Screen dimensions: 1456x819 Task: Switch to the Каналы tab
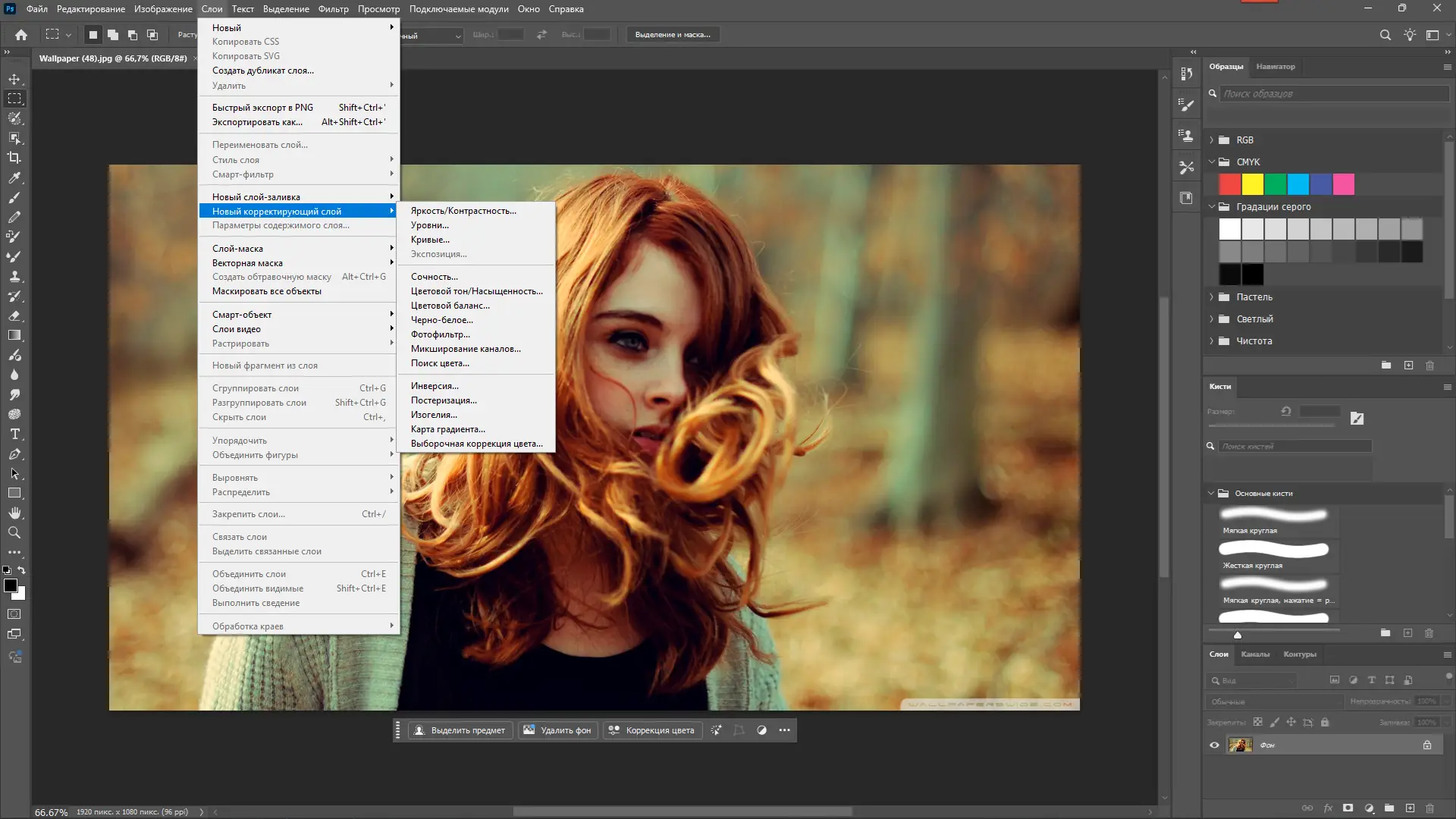pyautogui.click(x=1255, y=654)
